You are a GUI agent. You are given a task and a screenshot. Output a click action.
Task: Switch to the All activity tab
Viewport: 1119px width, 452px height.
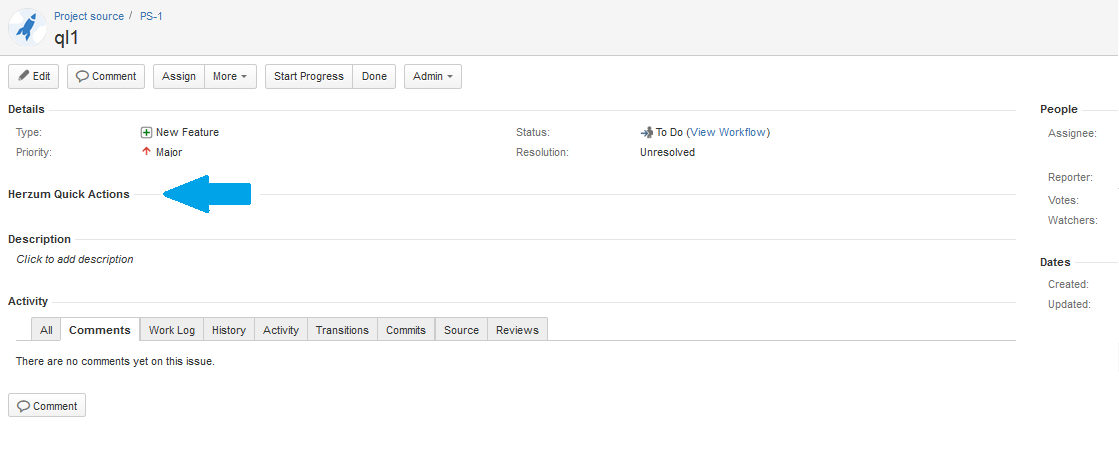pos(46,330)
